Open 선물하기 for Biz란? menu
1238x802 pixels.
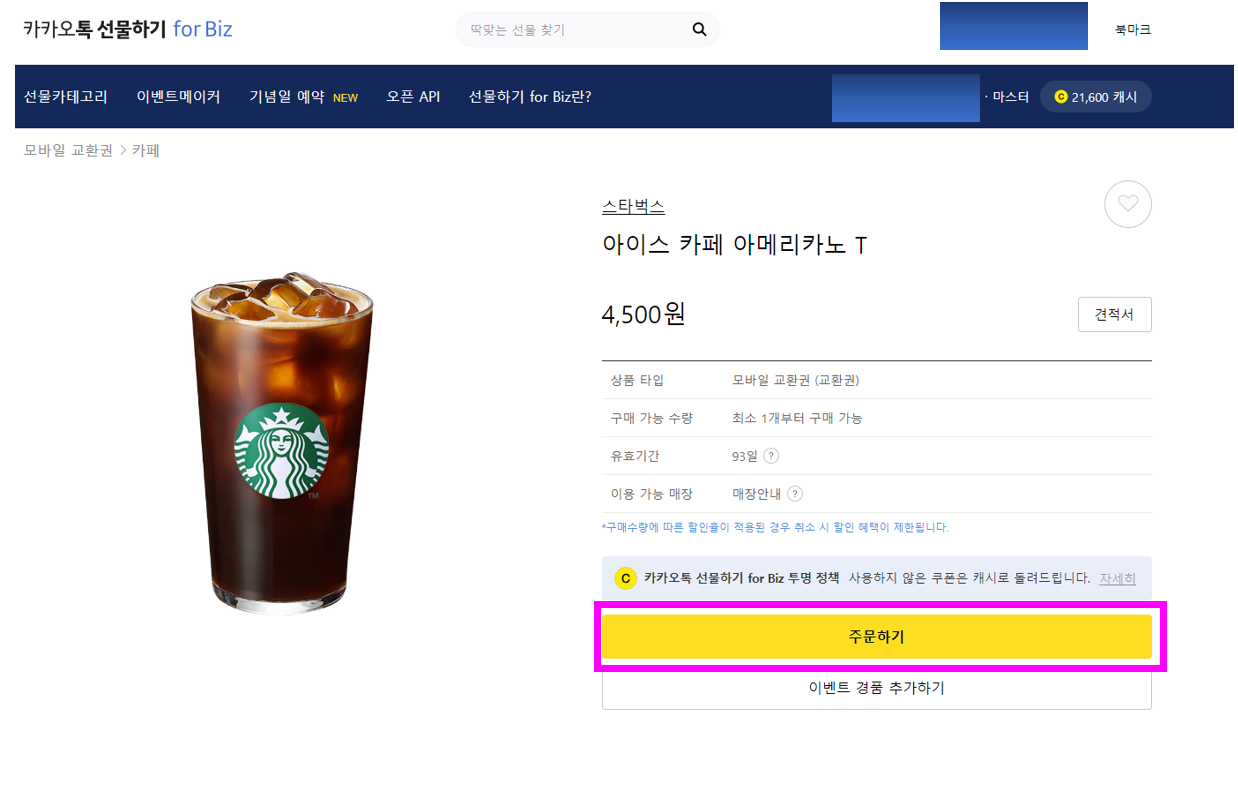tap(530, 97)
